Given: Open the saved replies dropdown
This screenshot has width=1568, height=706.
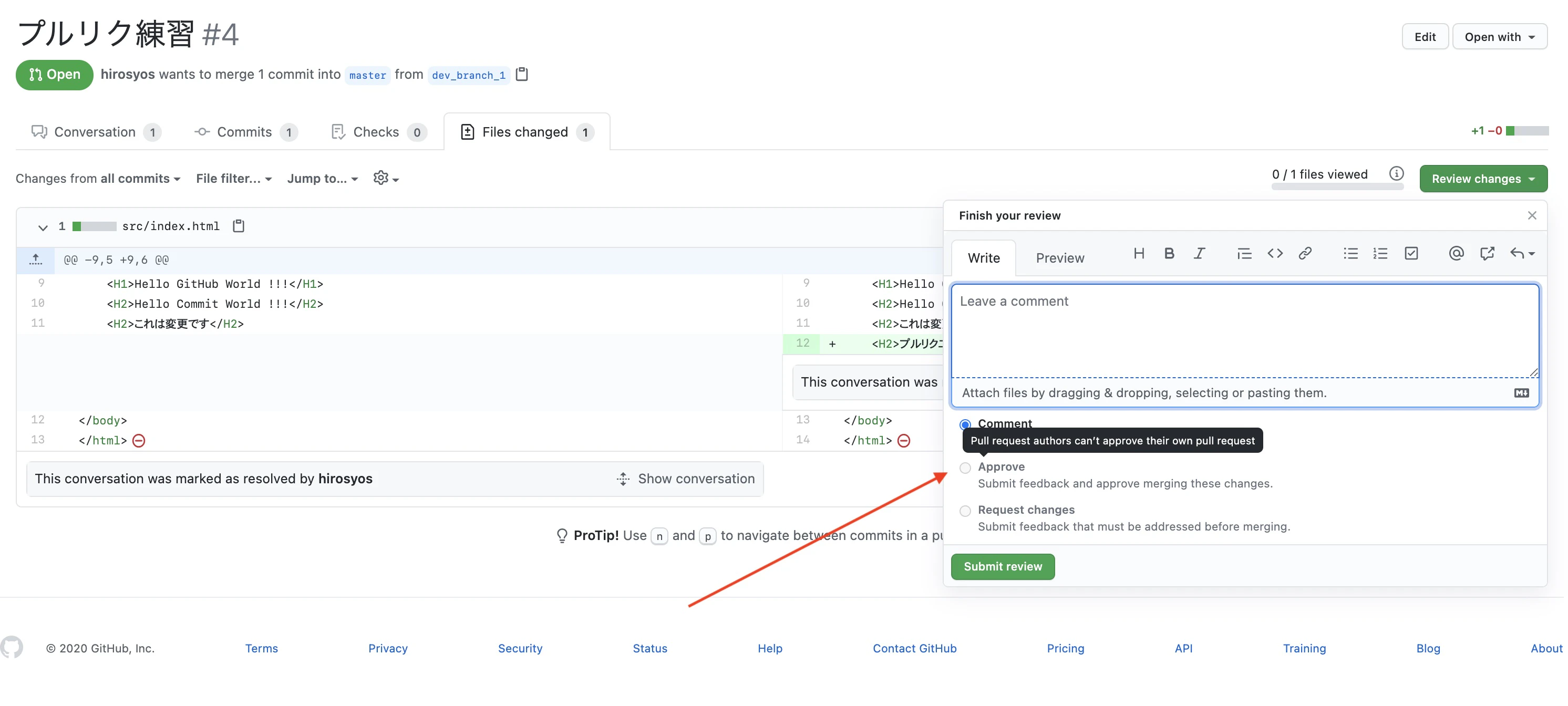Looking at the screenshot, I should click(1522, 254).
